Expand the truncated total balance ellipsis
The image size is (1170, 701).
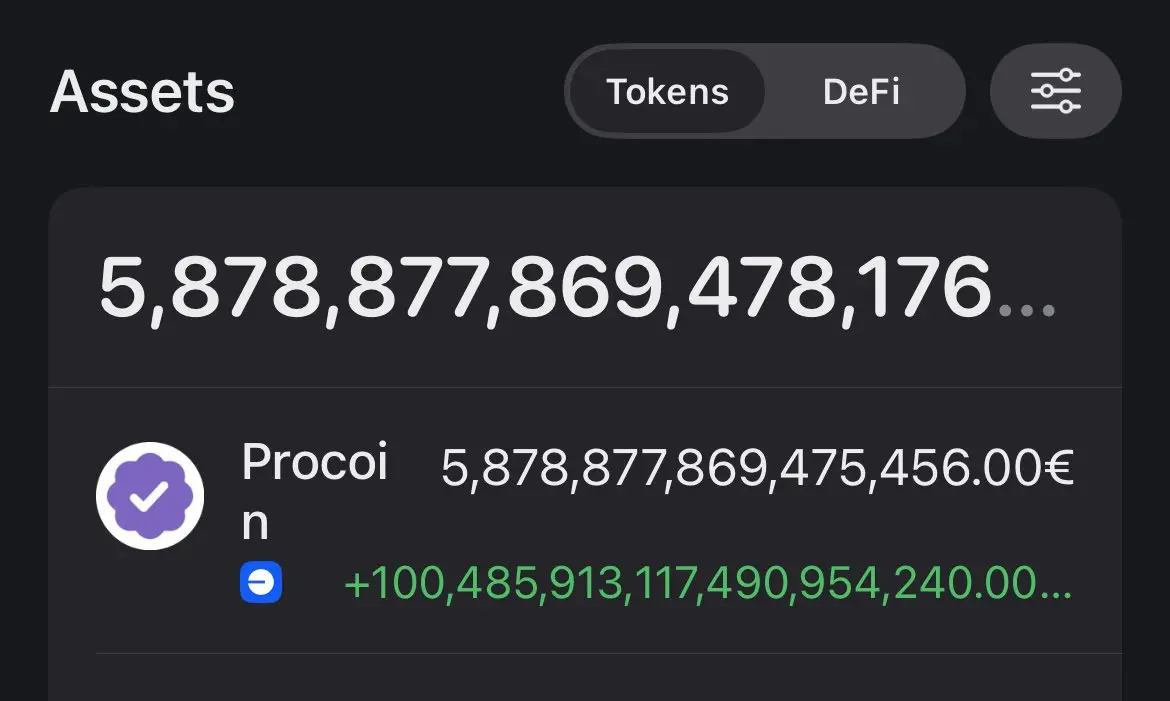pos(1027,311)
